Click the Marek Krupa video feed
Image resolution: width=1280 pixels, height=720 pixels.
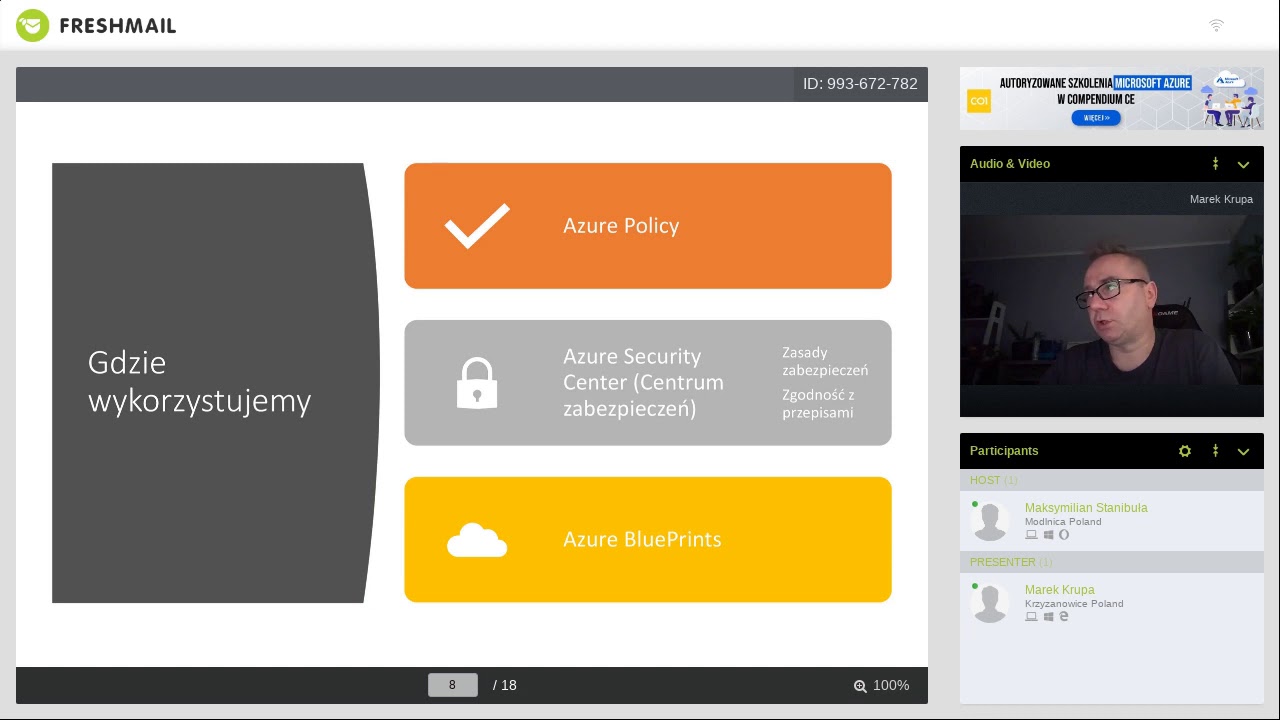(1112, 299)
